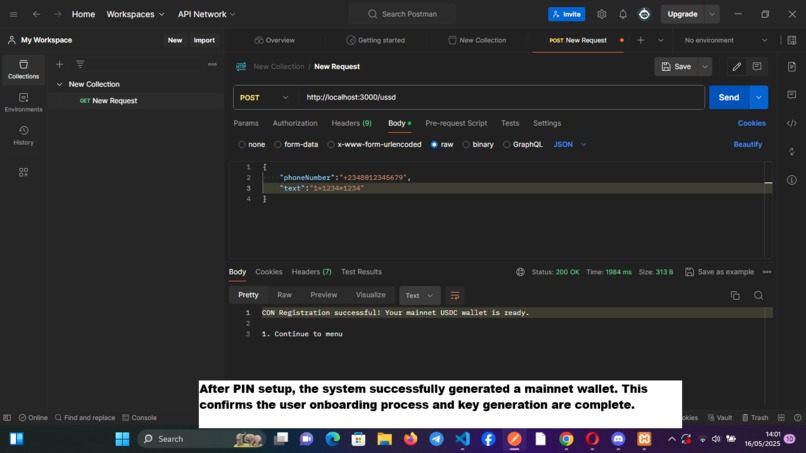The height and width of the screenshot is (453, 806).
Task: Focus the Search Postman box
Action: pos(402,14)
